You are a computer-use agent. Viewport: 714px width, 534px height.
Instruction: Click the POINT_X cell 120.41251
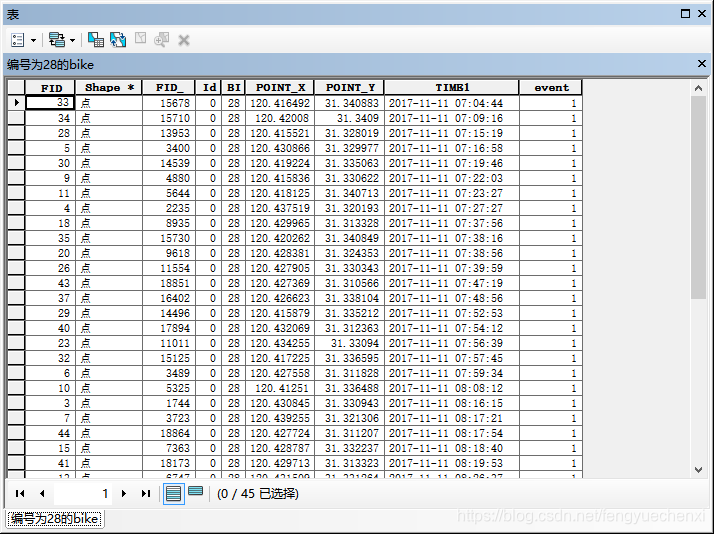280,388
